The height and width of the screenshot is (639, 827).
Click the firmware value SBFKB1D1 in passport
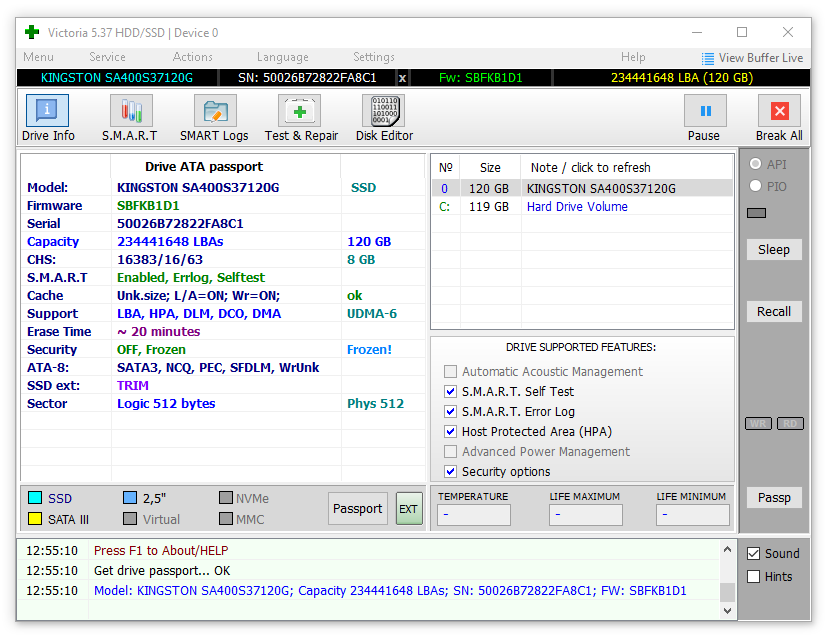[148, 206]
